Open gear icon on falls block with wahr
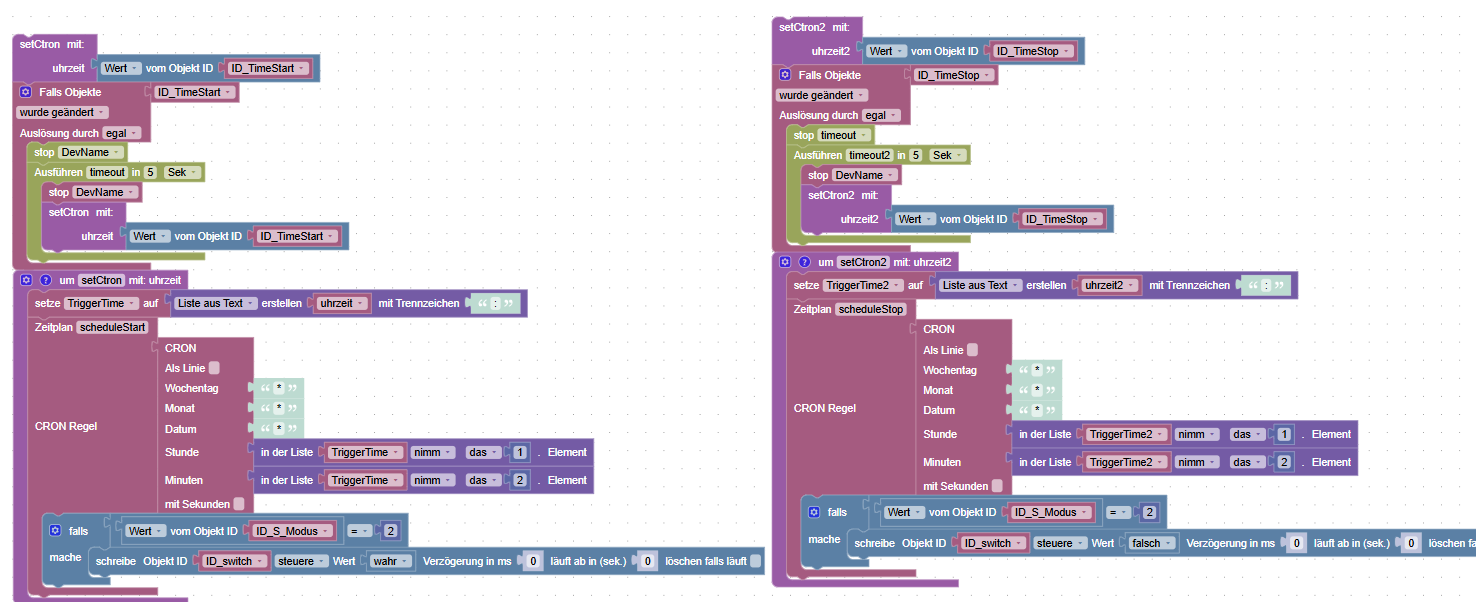The image size is (1476, 602). pyautogui.click(x=55, y=531)
